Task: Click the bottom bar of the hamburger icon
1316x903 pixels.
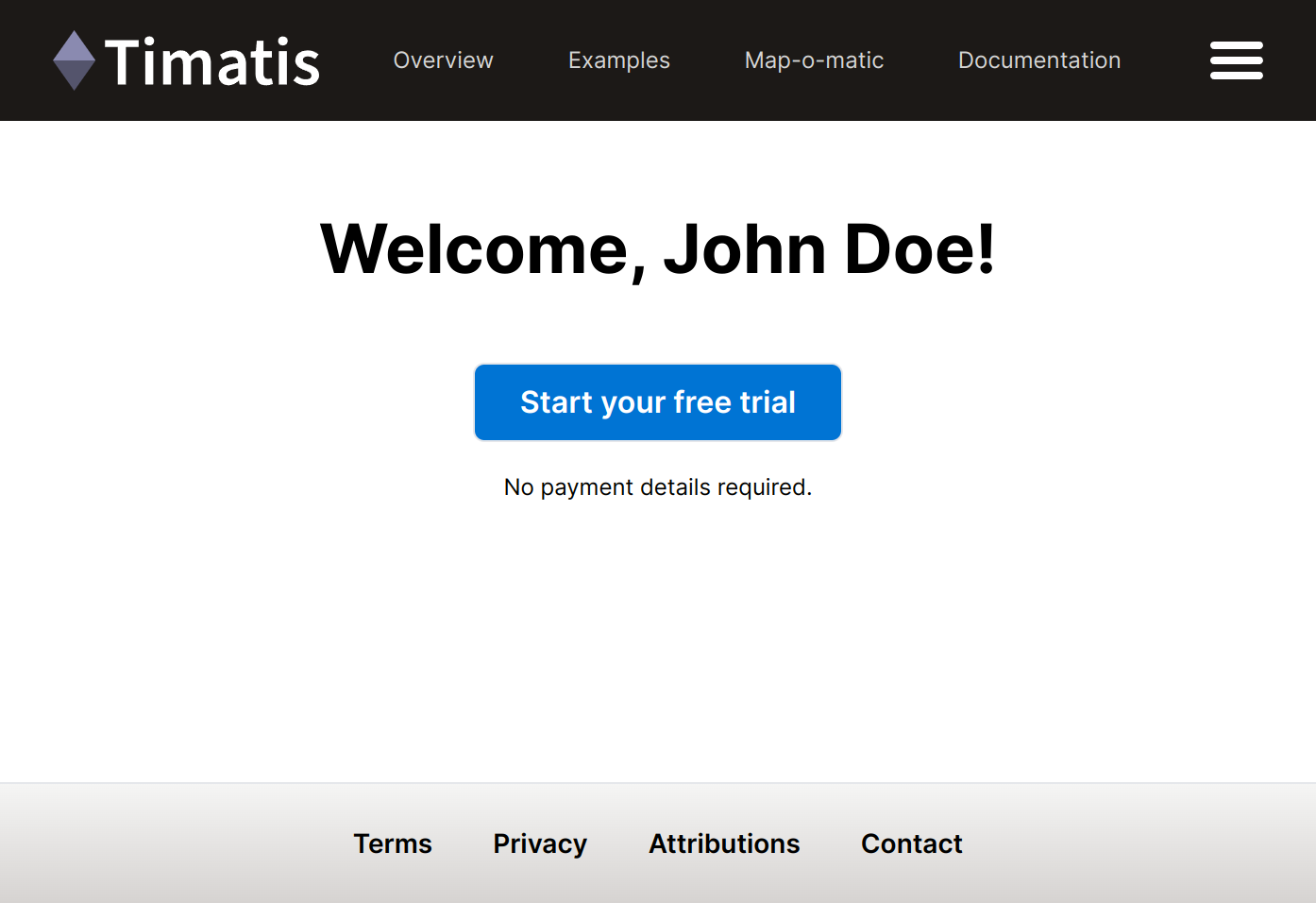Action: [1236, 76]
